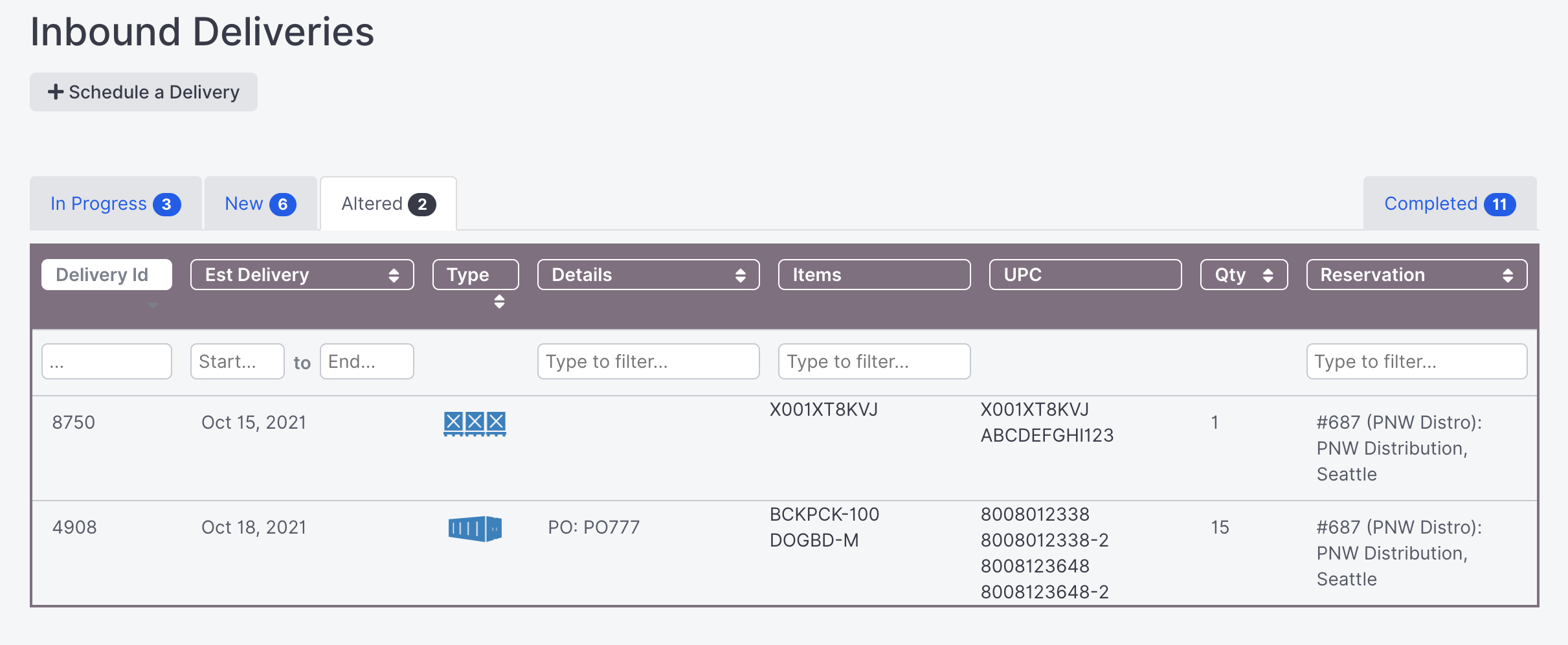1568x645 pixels.
Task: Open the New deliveries tab
Action: 260,203
